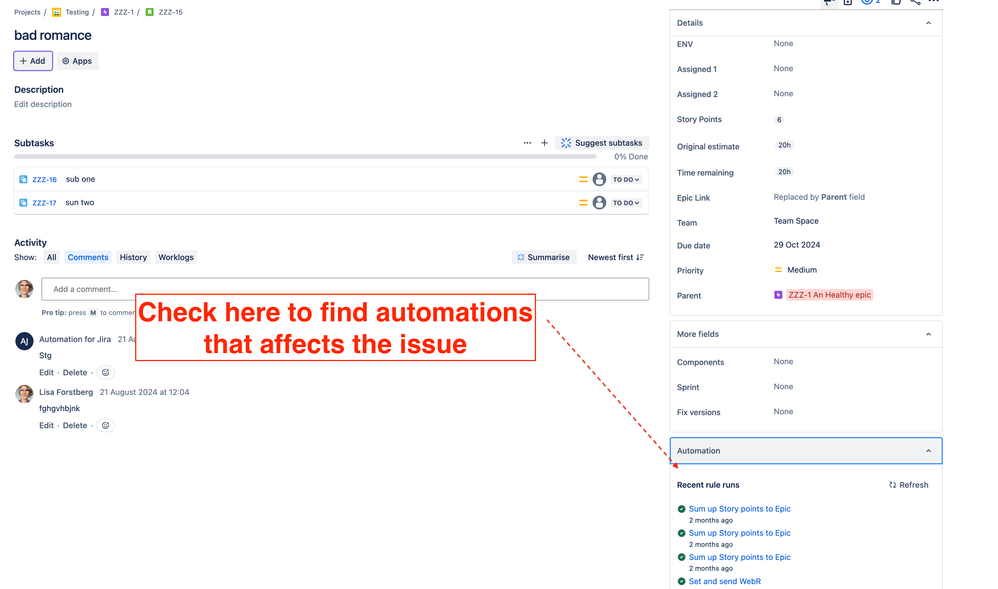Click the ZZZ-1 epic icon in breadcrumb
Viewport: 998px width, 589px height.
click(x=105, y=12)
